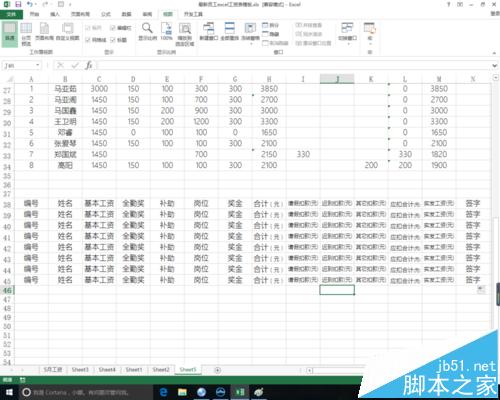Image resolution: width=500 pixels, height=400 pixels.
Task: Open the Windows Start menu
Action: (9, 392)
